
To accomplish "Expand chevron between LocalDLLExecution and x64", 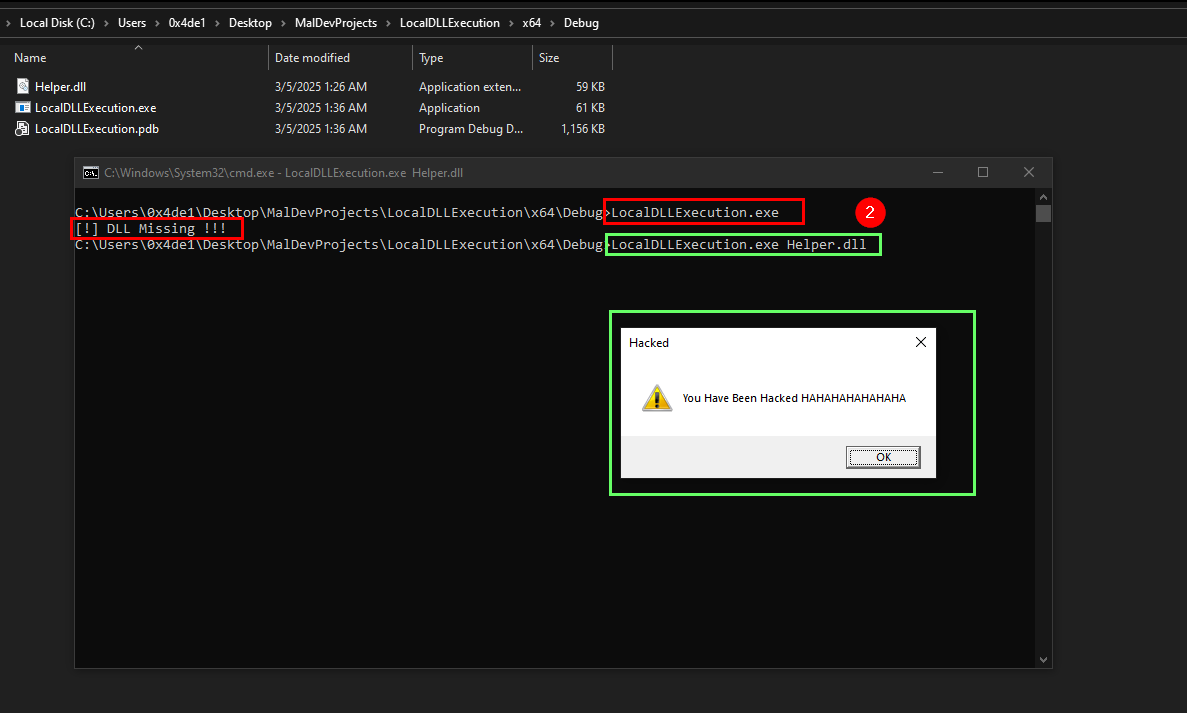I will pyautogui.click(x=511, y=23).
